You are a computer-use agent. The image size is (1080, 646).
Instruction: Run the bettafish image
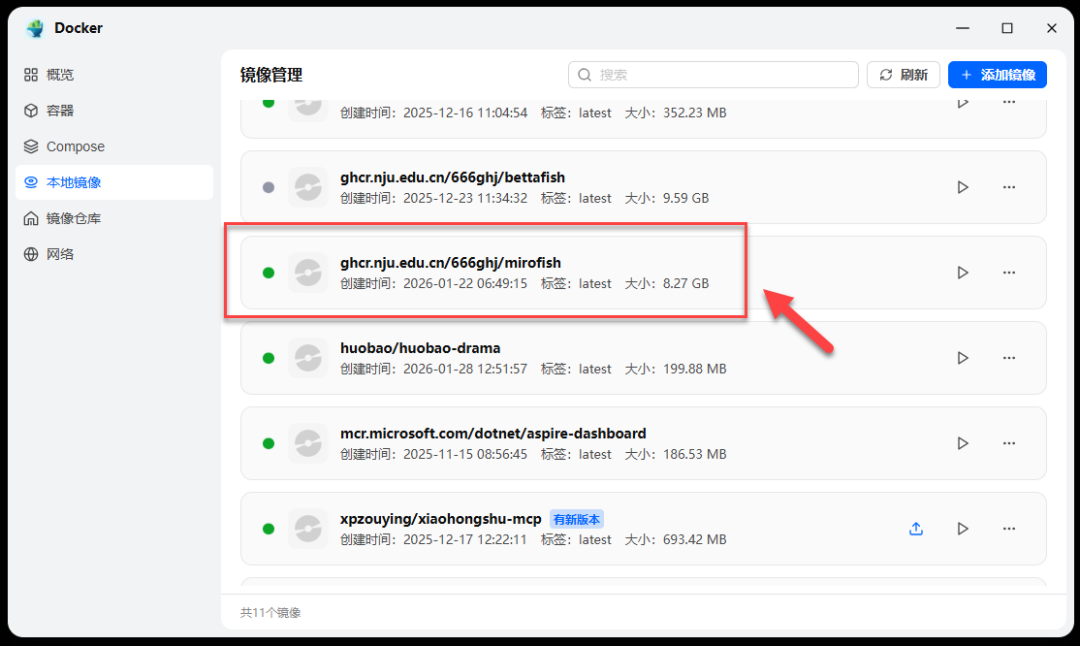point(963,187)
